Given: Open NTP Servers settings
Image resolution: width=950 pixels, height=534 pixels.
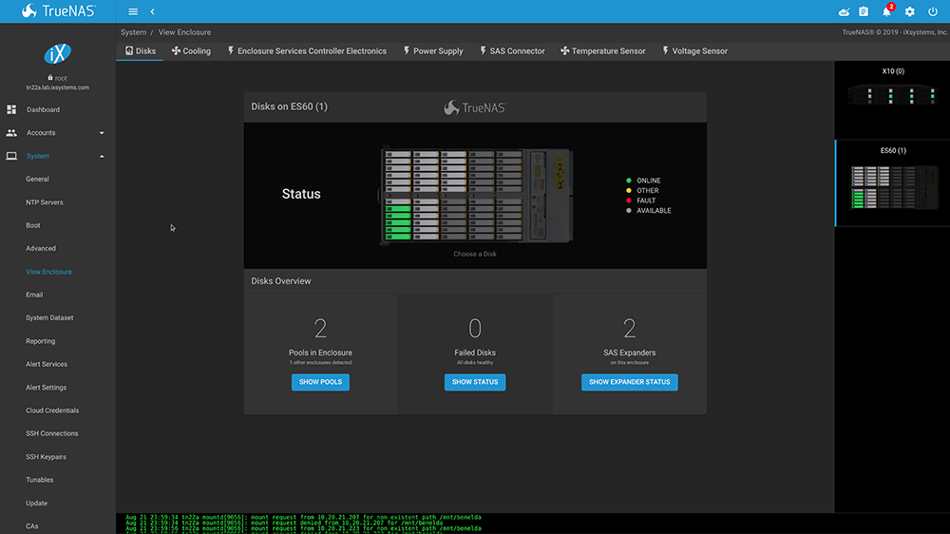Looking at the screenshot, I should click(44, 202).
